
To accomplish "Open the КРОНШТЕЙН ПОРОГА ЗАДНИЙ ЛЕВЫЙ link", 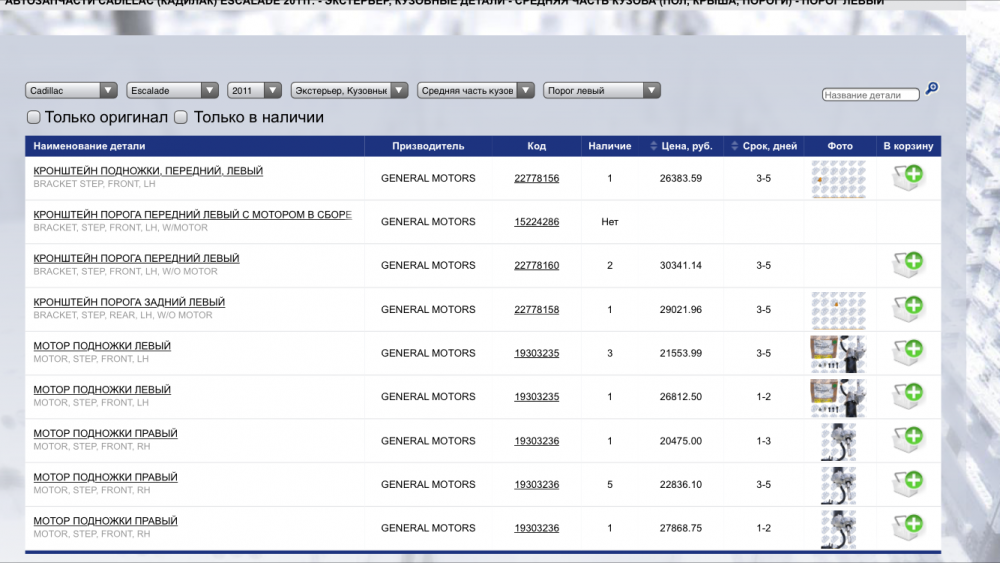I will (x=129, y=302).
